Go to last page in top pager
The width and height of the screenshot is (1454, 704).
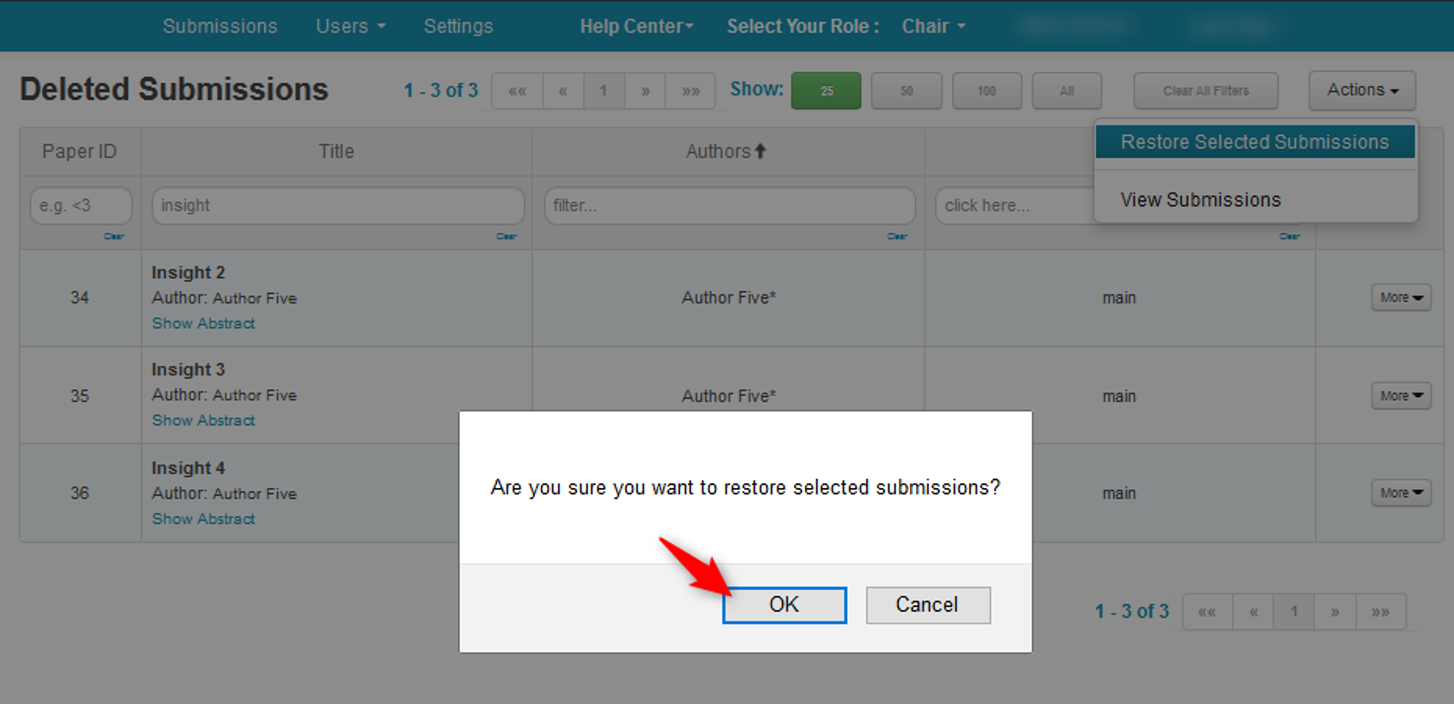pyautogui.click(x=691, y=91)
